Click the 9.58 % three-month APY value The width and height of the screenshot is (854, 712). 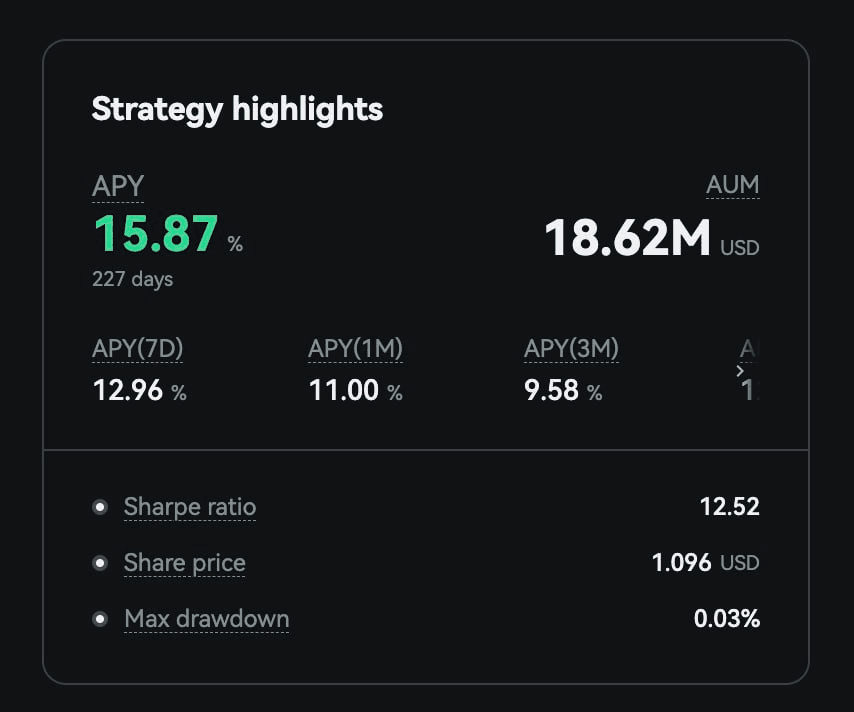pyautogui.click(x=563, y=391)
